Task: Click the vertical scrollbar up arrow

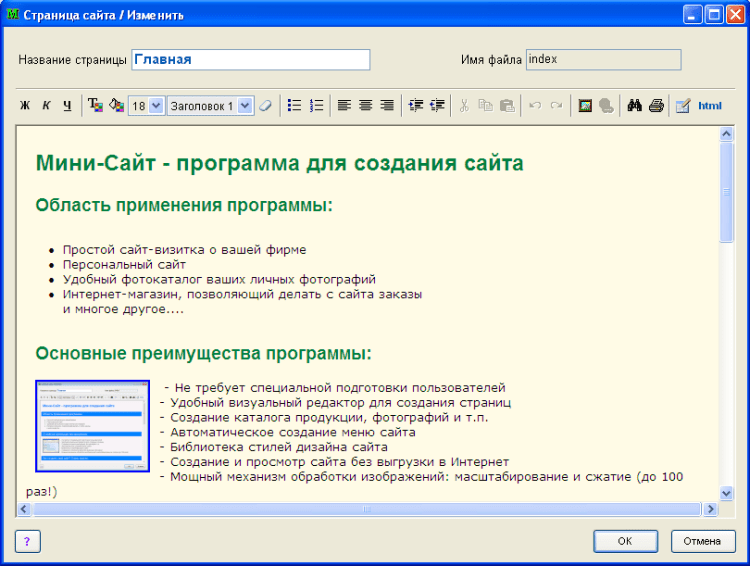Action: click(x=726, y=134)
